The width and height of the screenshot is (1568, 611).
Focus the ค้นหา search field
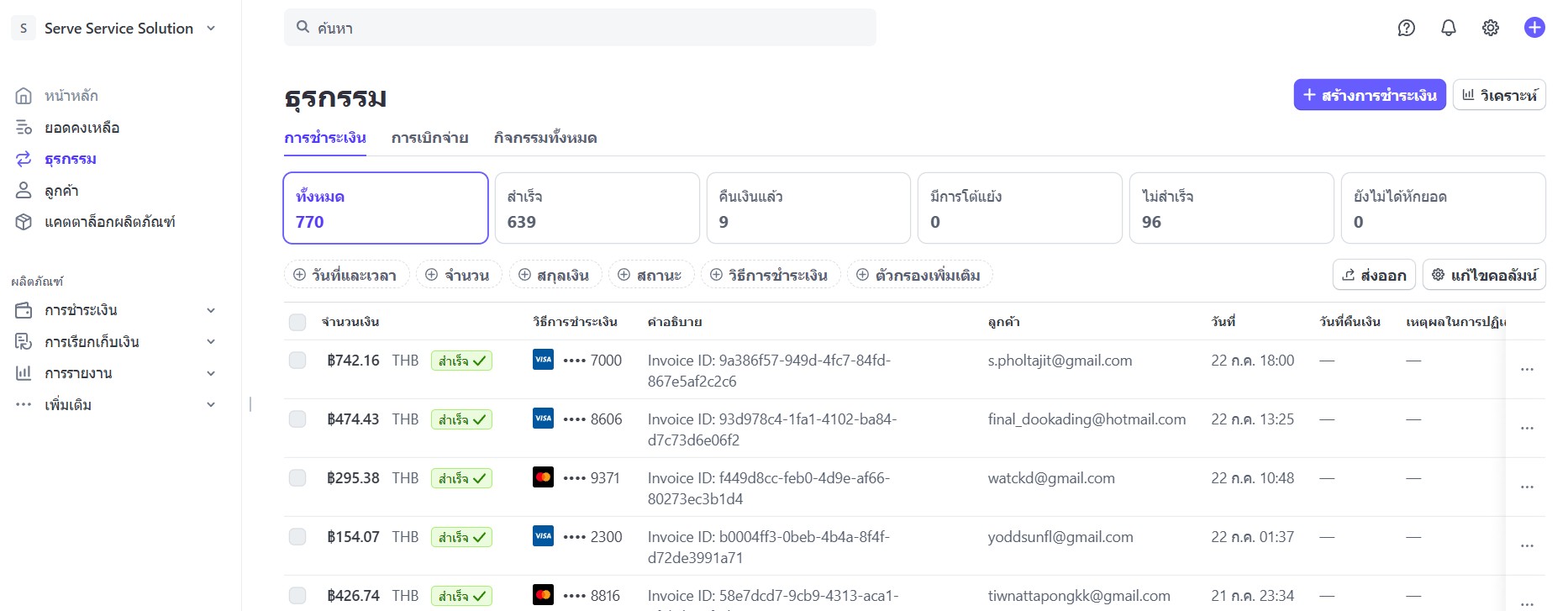pyautogui.click(x=580, y=28)
